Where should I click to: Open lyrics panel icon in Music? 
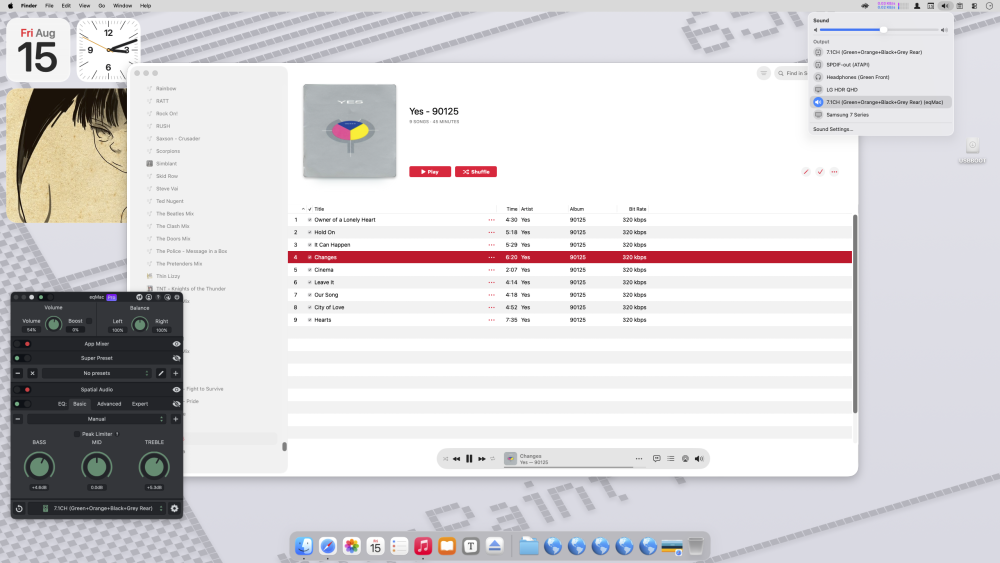pos(656,458)
